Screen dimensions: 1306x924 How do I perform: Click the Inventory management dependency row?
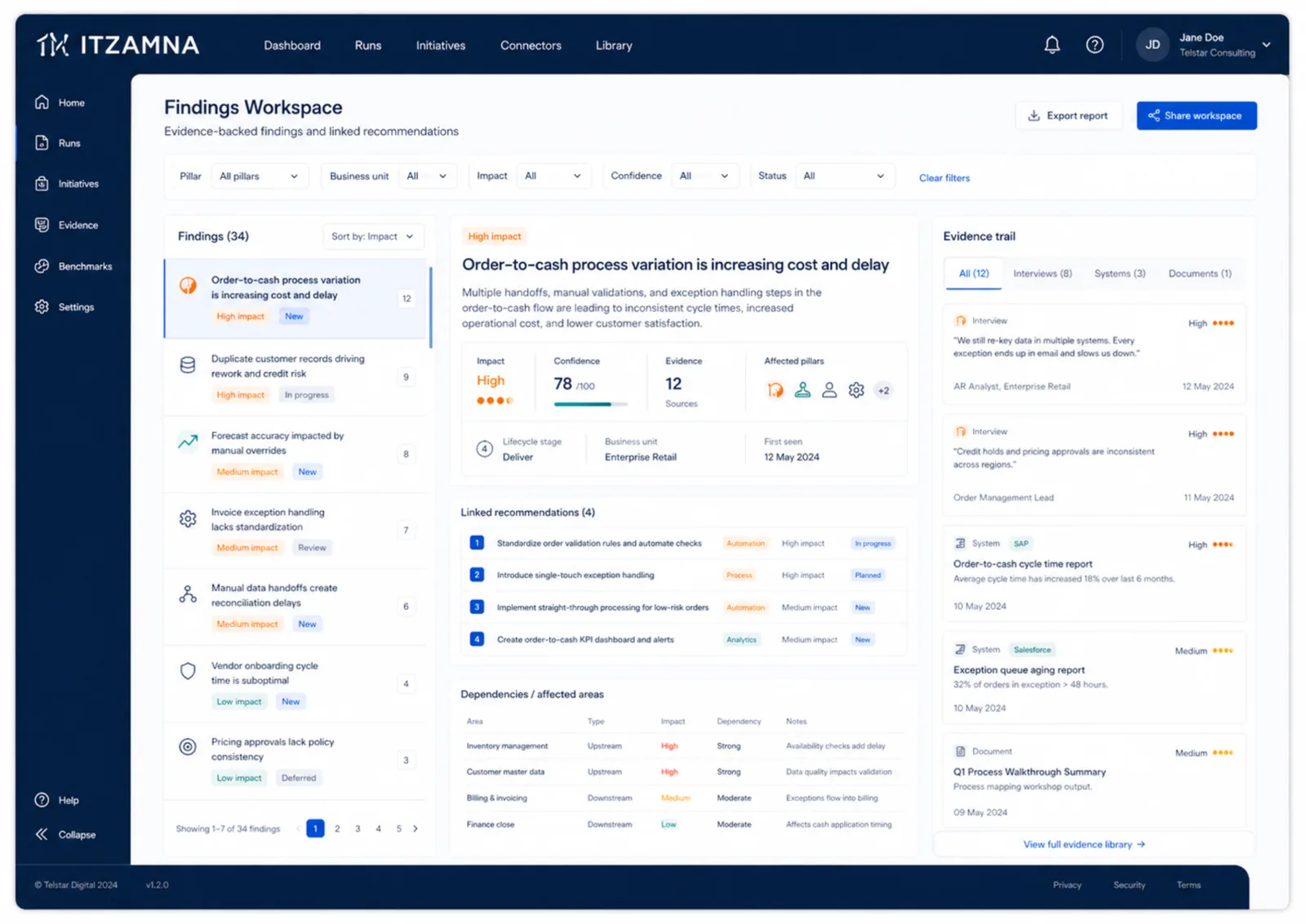point(682,746)
